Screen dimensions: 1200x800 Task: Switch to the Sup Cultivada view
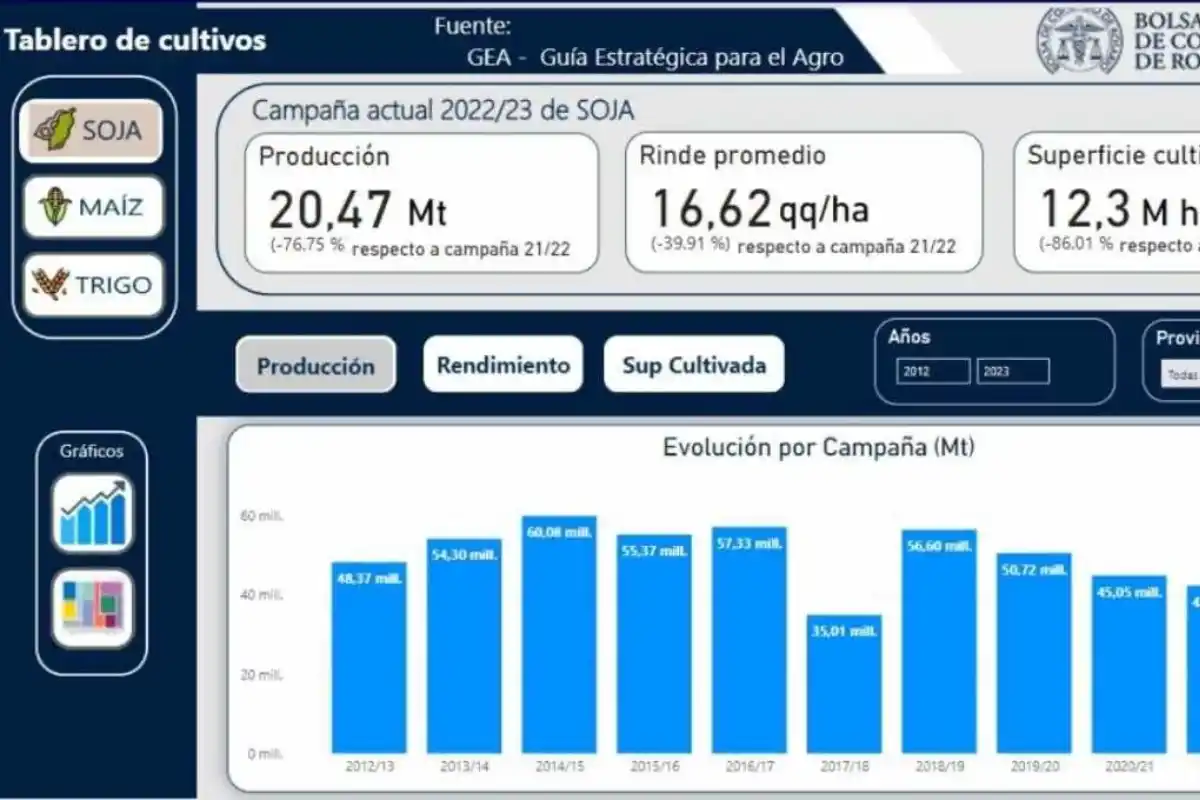pos(694,365)
